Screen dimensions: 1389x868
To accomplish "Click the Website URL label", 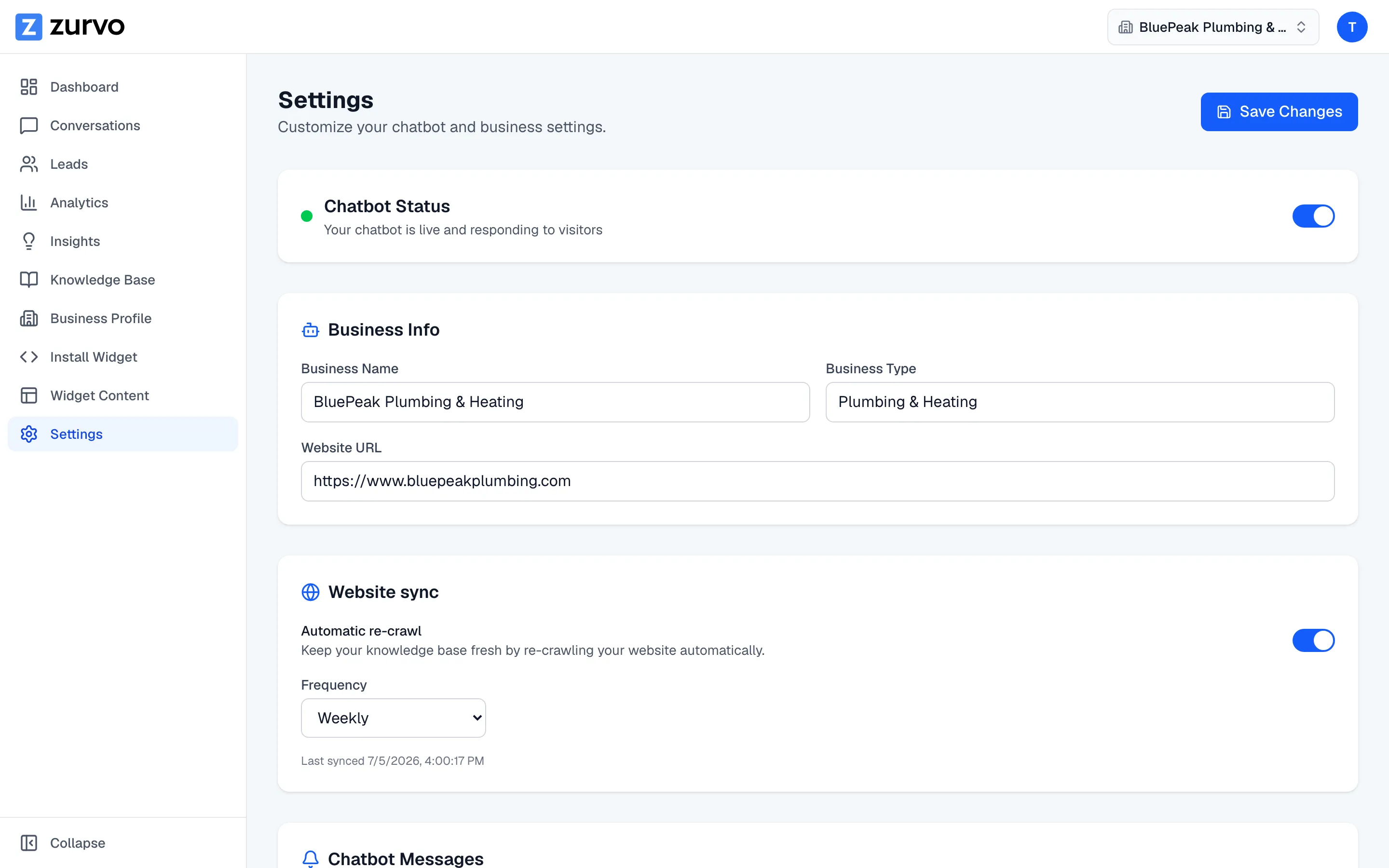I will (341, 448).
